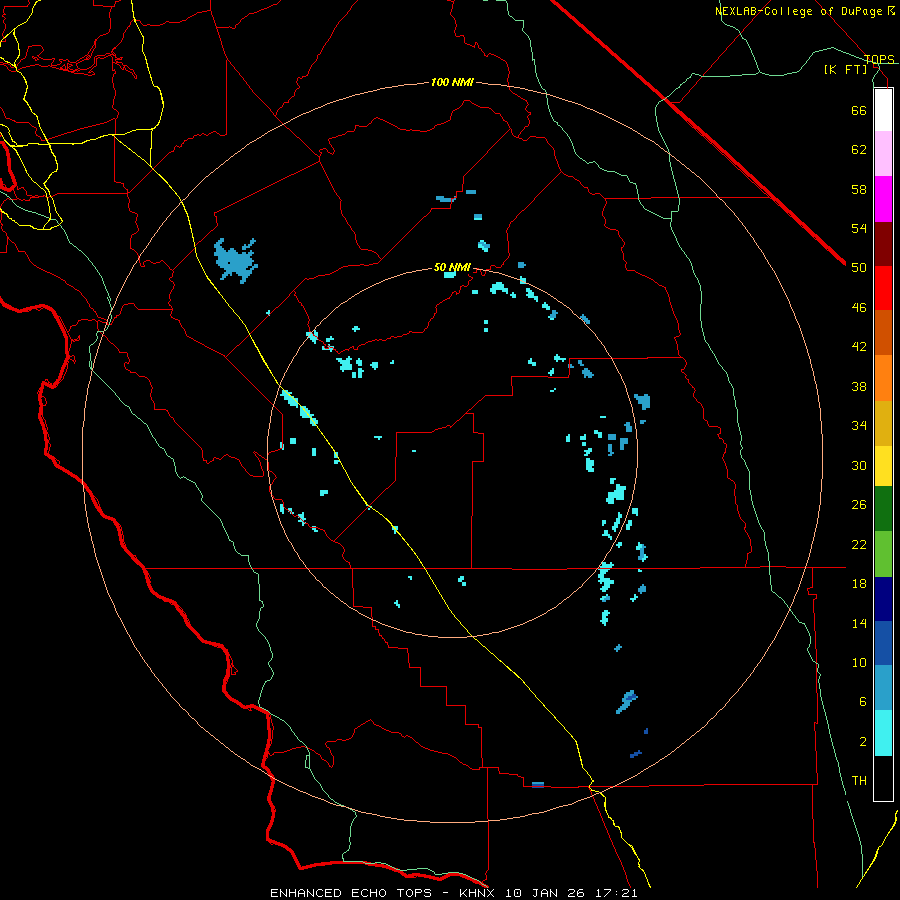Click the large blue echo cluster outside the 50 NMI ring
Image resolution: width=900 pixels, height=900 pixels.
235,261
